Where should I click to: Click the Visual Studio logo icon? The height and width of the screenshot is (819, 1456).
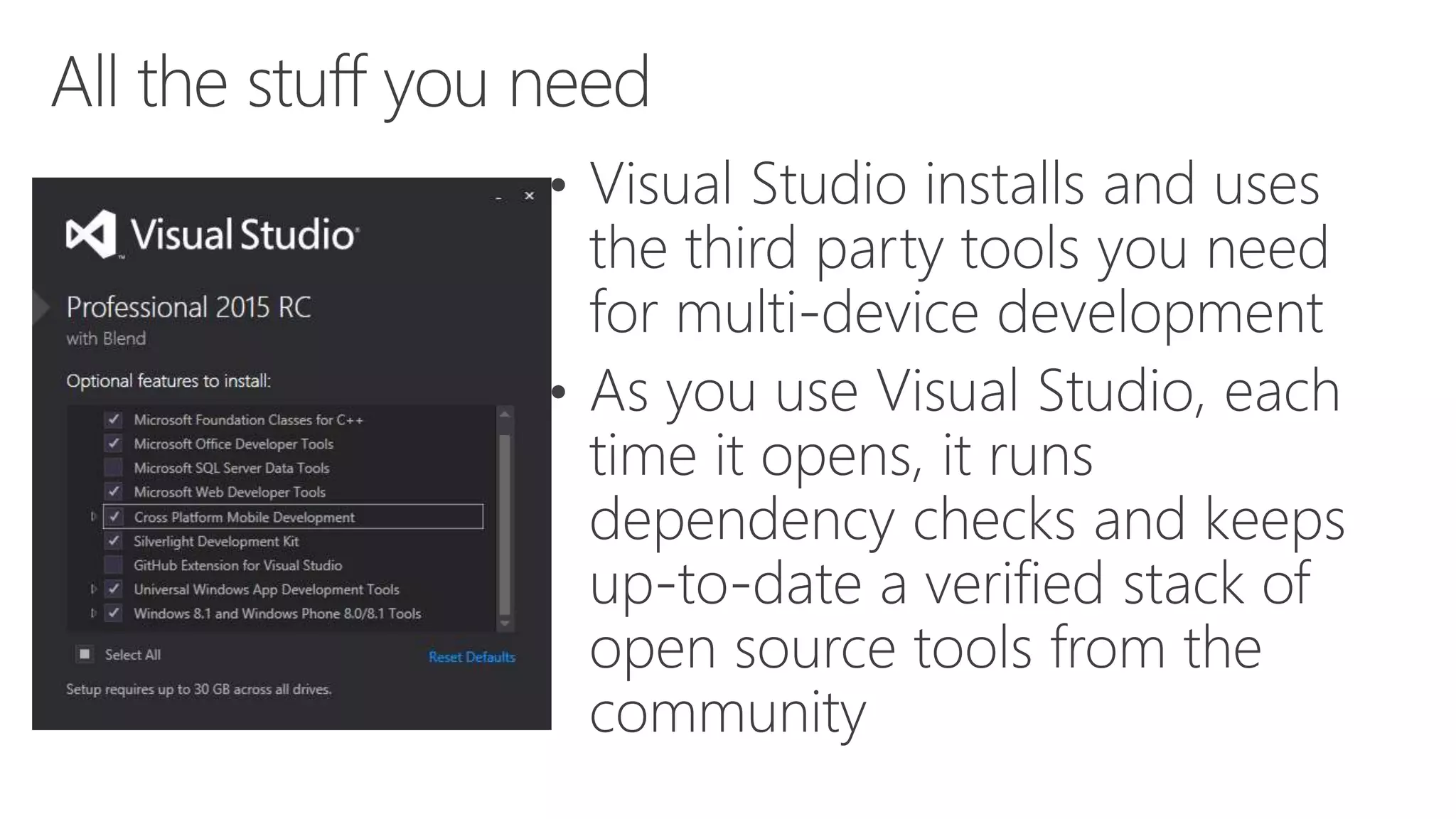click(91, 234)
